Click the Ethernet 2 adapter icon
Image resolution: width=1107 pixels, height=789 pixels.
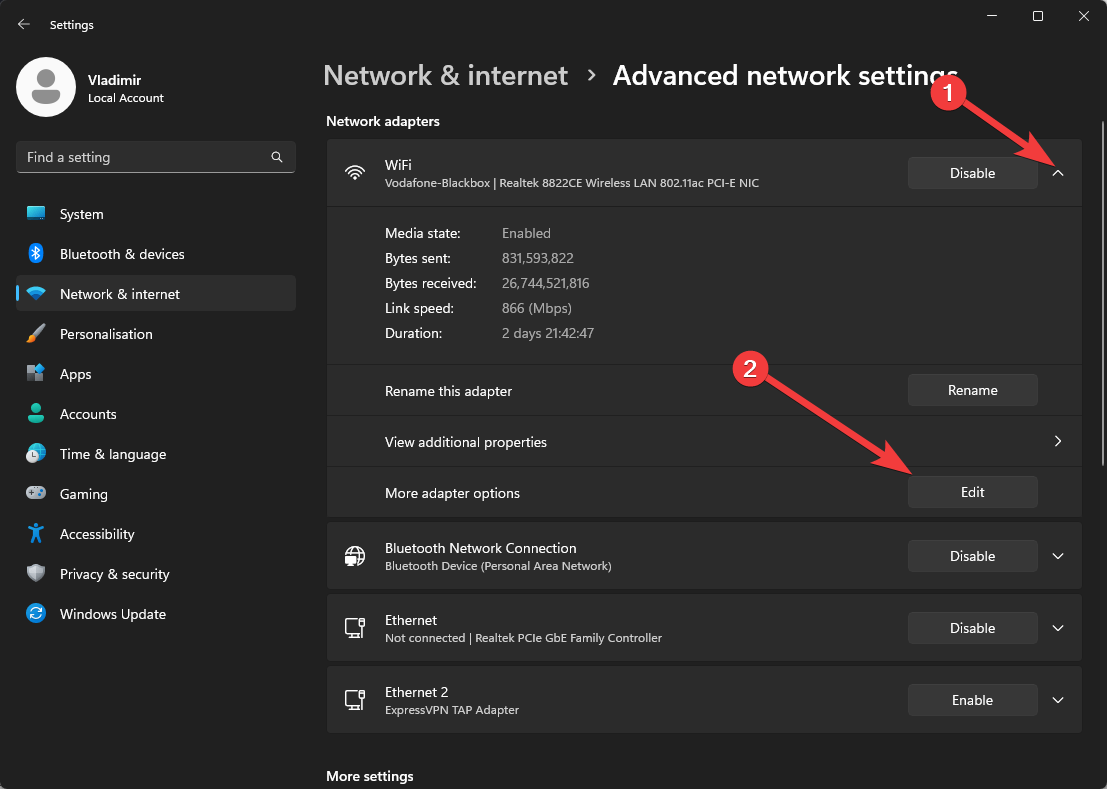(x=355, y=700)
